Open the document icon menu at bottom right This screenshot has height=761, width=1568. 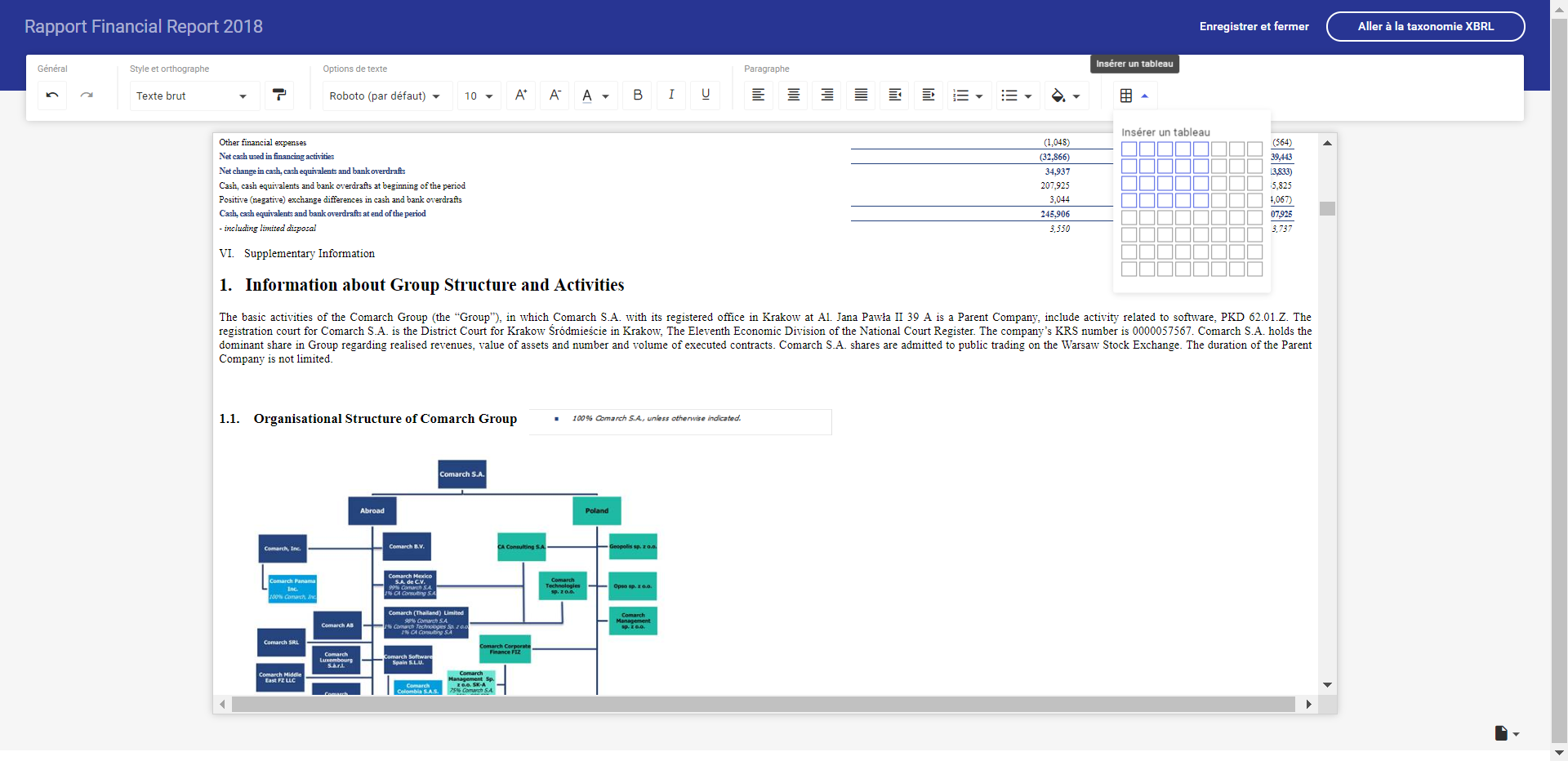[1507, 733]
